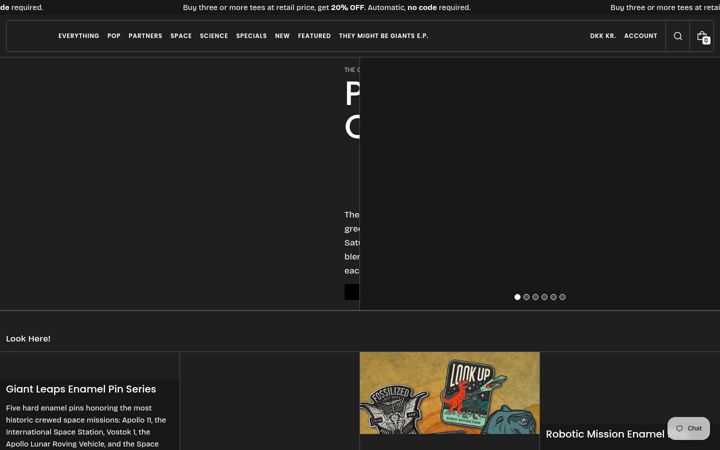Open the Look Up dinosaur patches image
Viewport: 720px width, 450px height.
pyautogui.click(x=450, y=393)
